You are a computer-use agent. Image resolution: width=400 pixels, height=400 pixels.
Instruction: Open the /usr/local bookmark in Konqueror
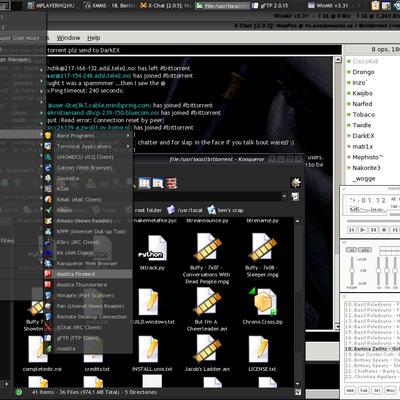(185, 210)
